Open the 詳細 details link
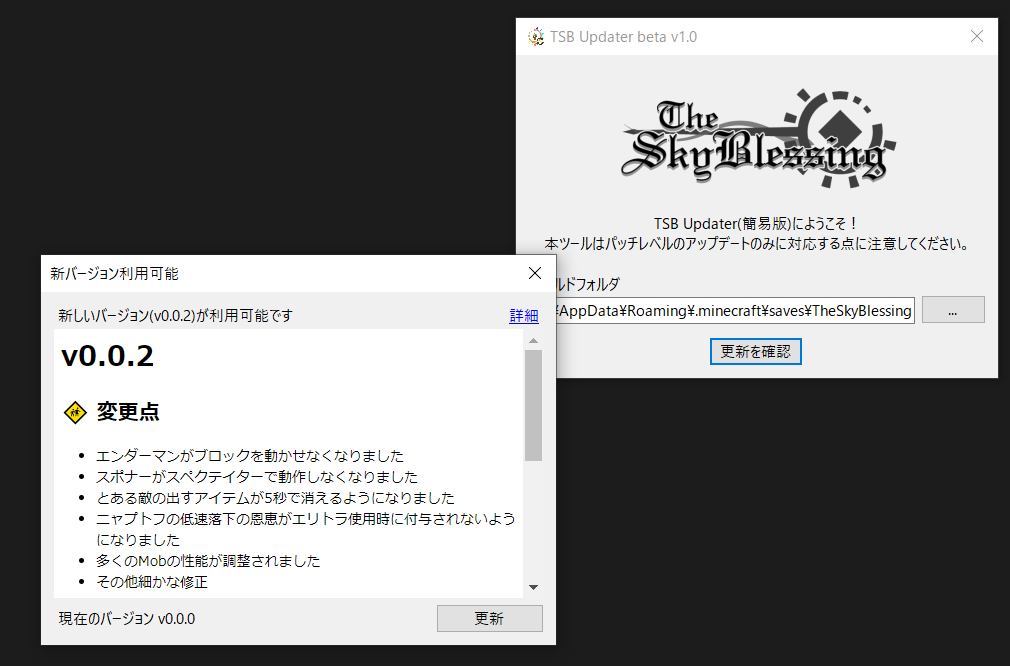Screen dimensions: 1010x666 pyautogui.click(x=524, y=316)
